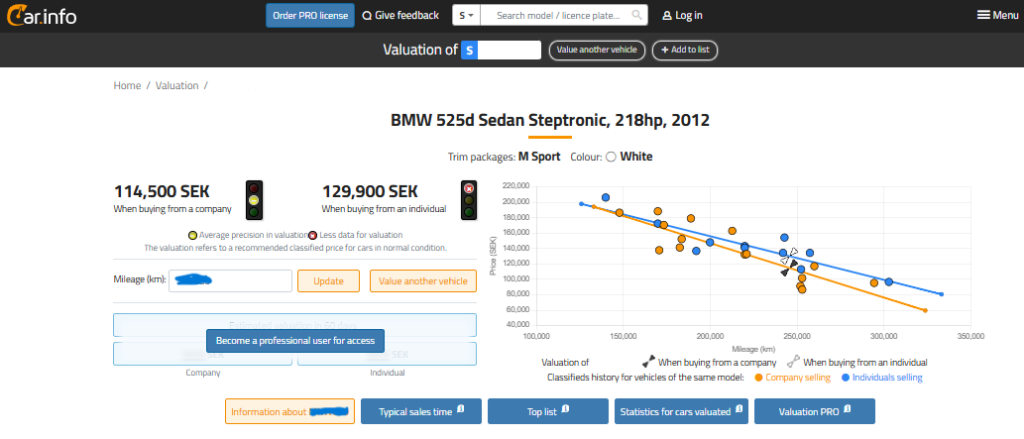Click the info icon on Typical sales time

click(x=461, y=410)
